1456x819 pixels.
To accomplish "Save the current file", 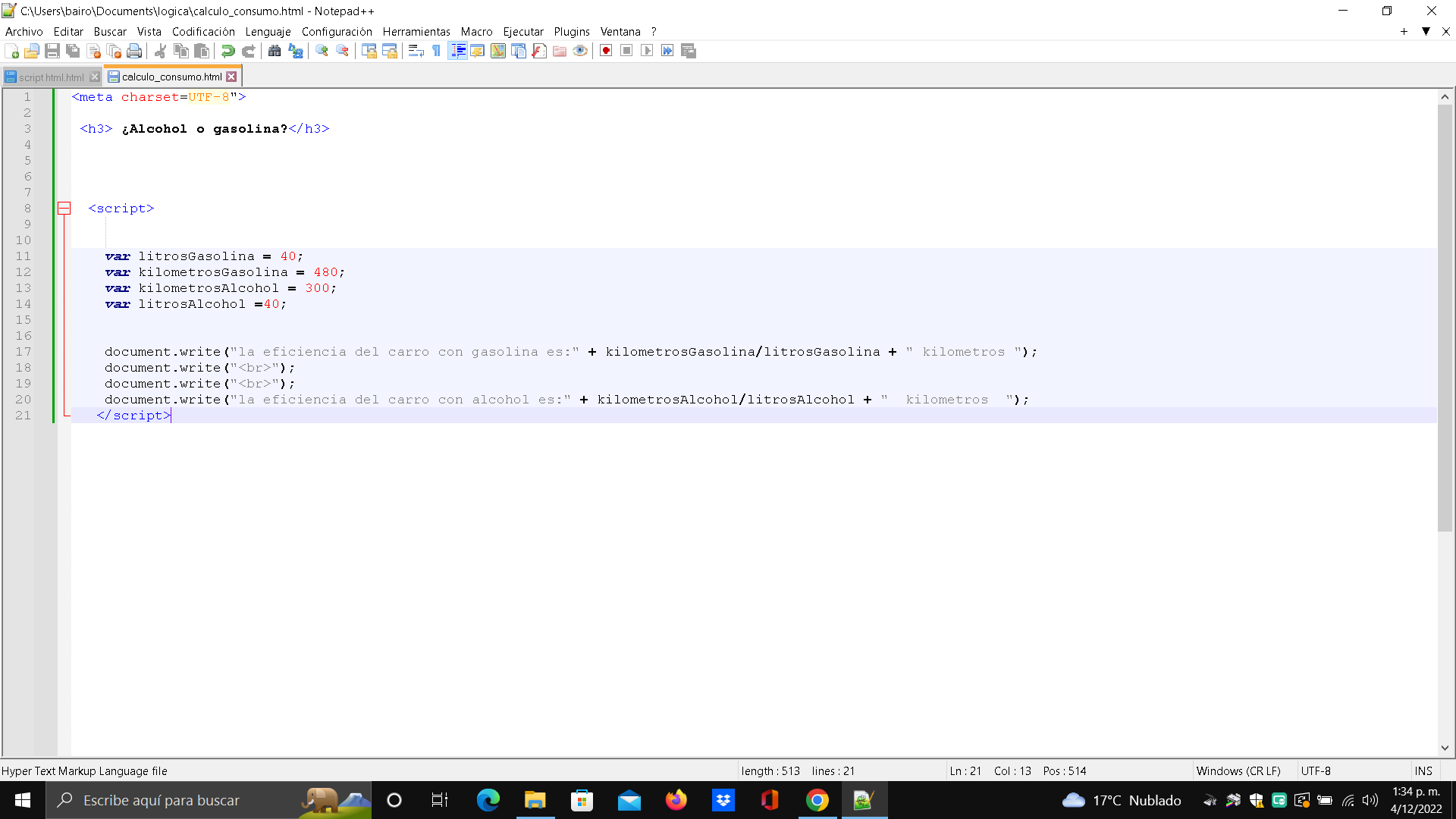I will (52, 51).
